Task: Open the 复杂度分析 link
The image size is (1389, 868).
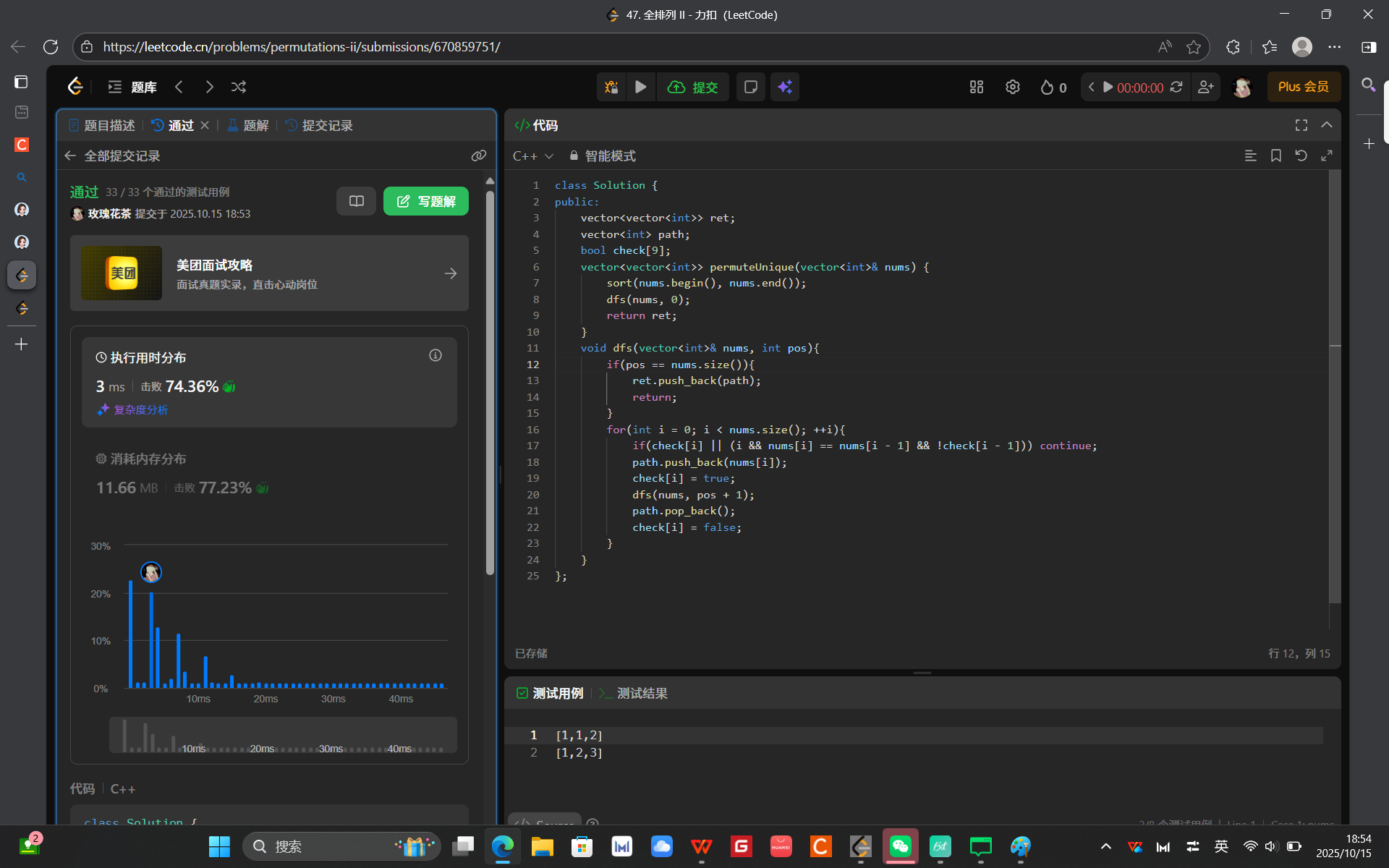Action: tap(140, 409)
